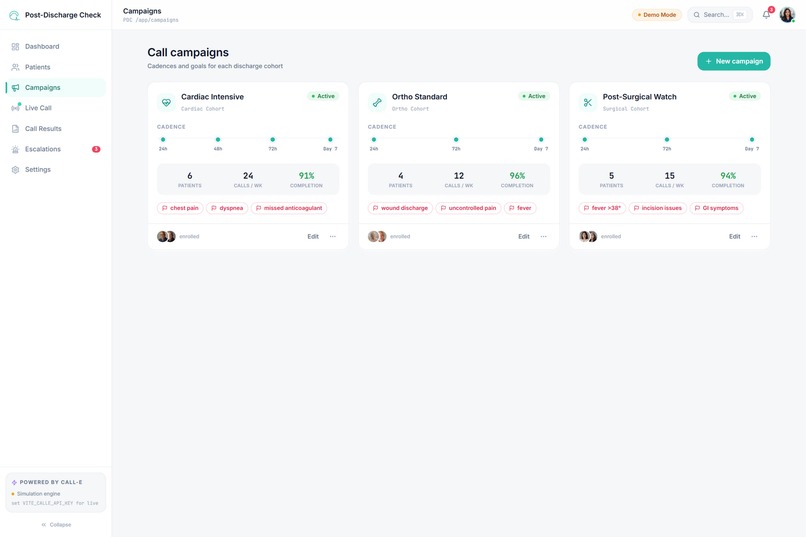Select the 24h cadence marker in Post-Surgical Watch
Viewport: 806px width, 537px height.
pos(584,140)
